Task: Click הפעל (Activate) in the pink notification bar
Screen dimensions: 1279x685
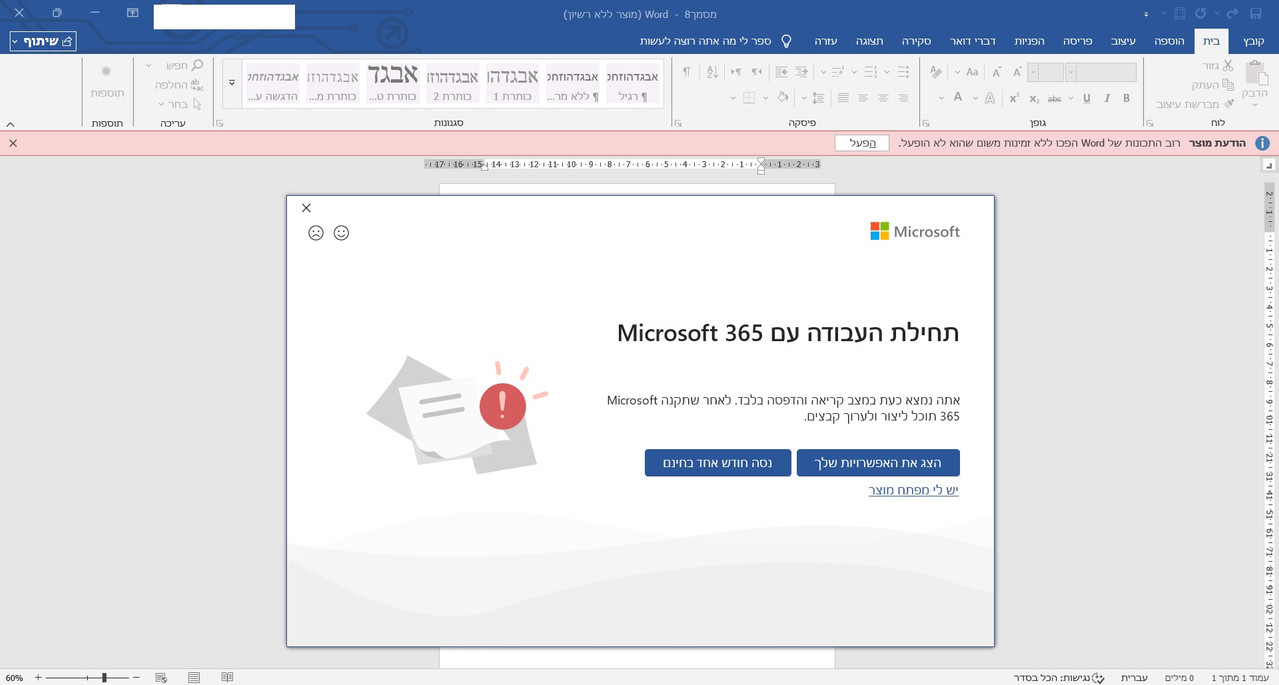Action: [x=862, y=143]
